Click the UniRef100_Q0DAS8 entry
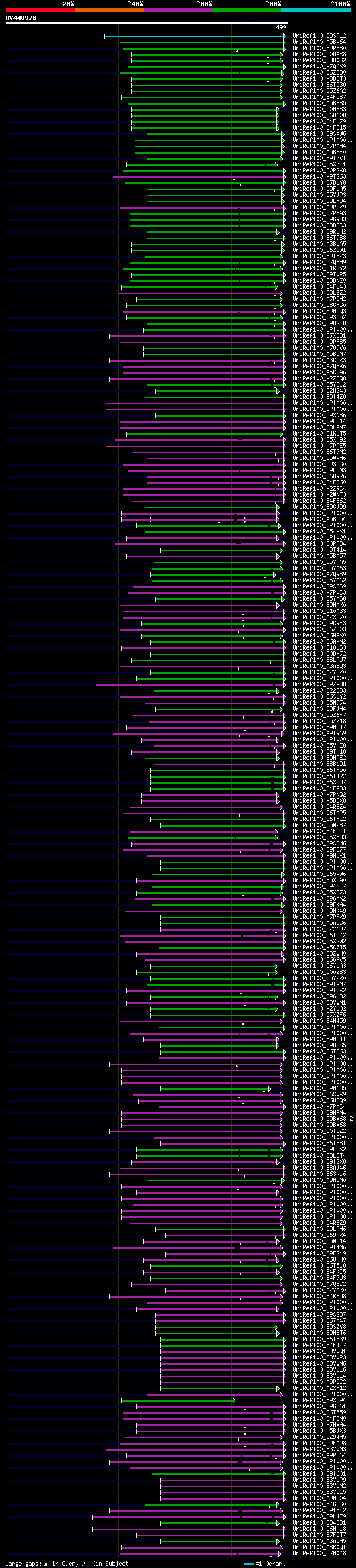 319,54
